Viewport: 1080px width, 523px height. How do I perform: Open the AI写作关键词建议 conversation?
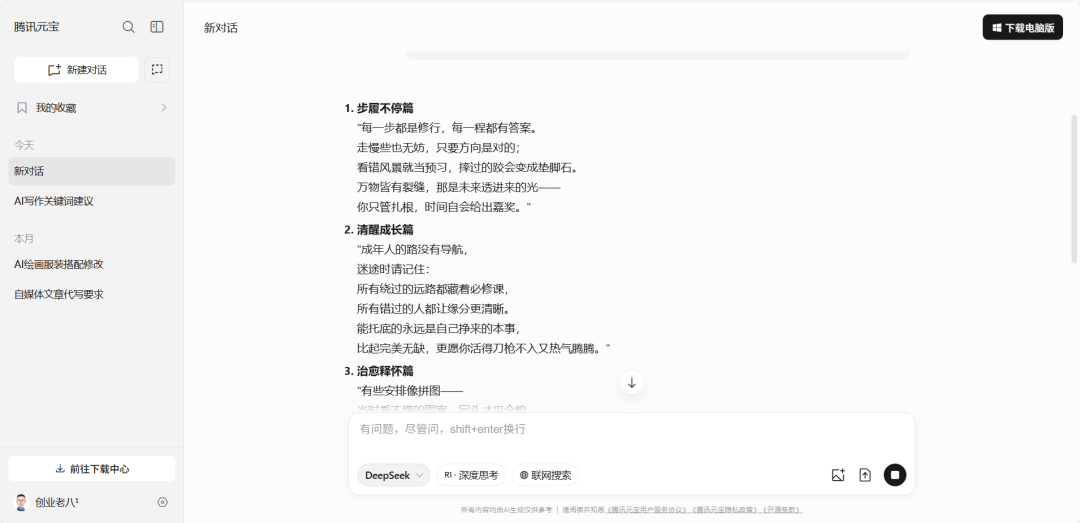point(54,201)
